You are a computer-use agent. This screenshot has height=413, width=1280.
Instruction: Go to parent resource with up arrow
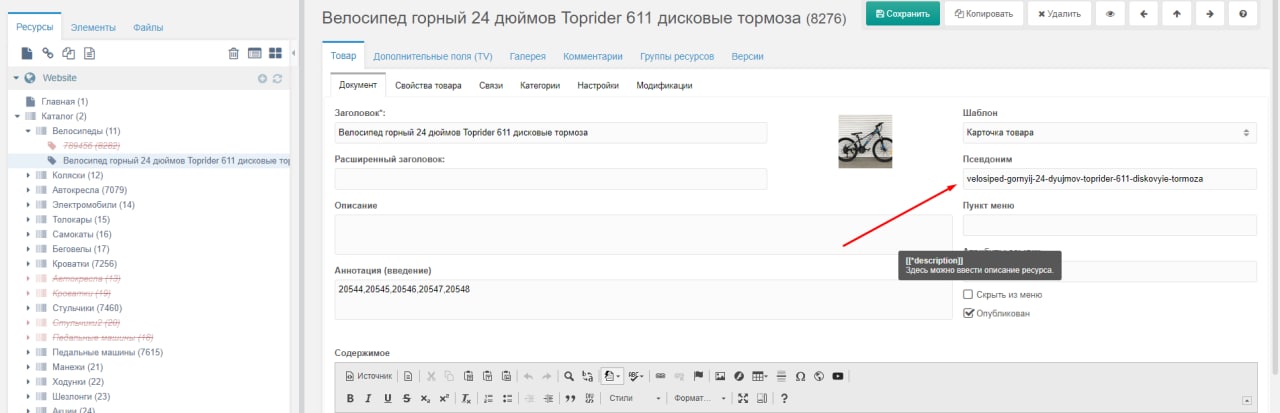(1176, 14)
